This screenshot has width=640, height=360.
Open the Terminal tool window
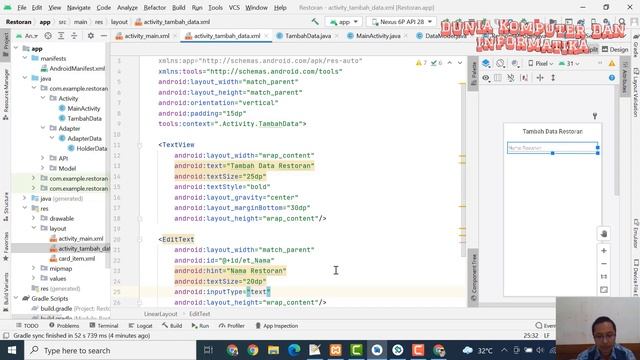click(x=104, y=326)
